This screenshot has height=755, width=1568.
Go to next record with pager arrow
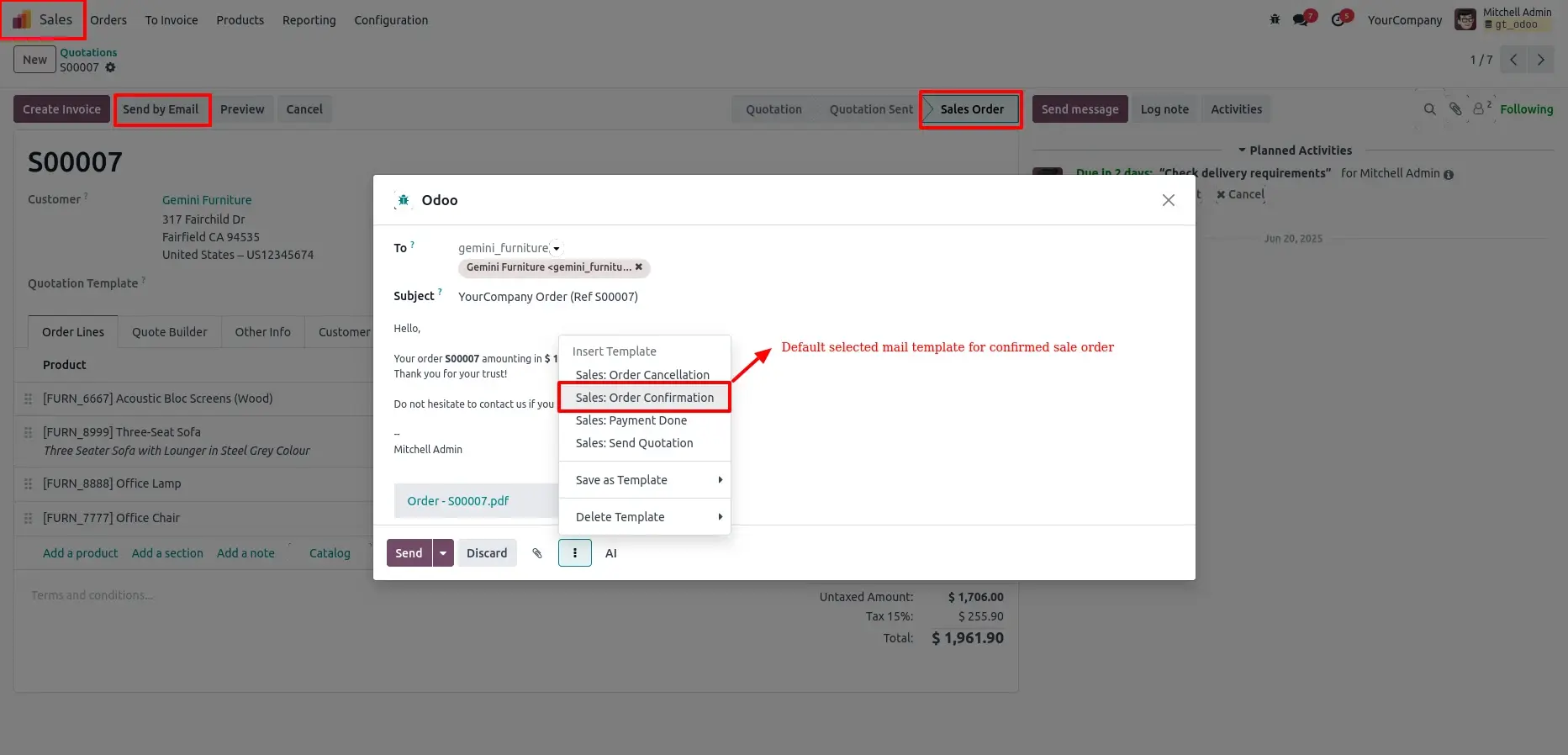coord(1540,60)
